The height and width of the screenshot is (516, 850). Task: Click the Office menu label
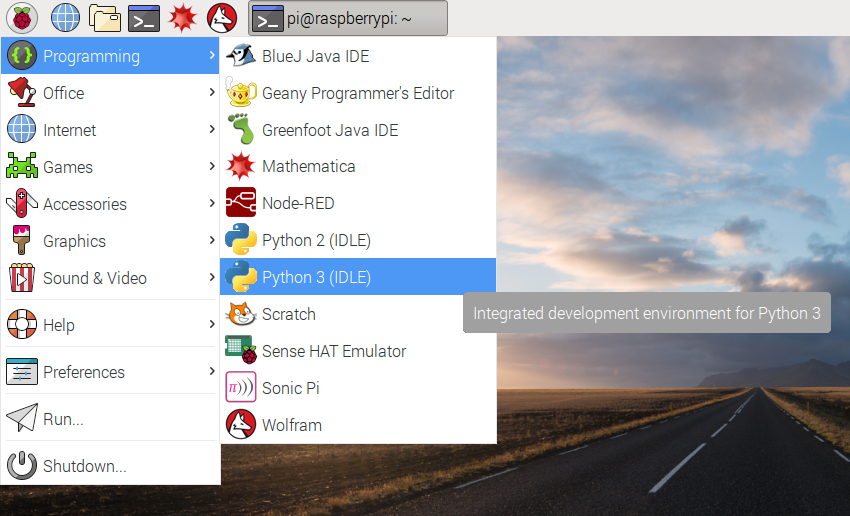pos(63,93)
